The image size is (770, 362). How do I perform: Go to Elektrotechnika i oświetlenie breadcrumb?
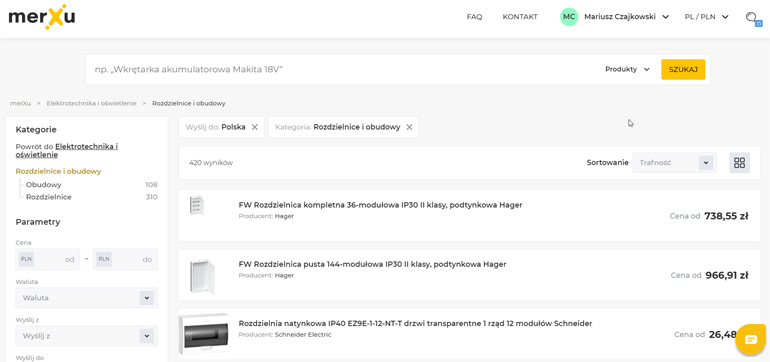[91, 104]
